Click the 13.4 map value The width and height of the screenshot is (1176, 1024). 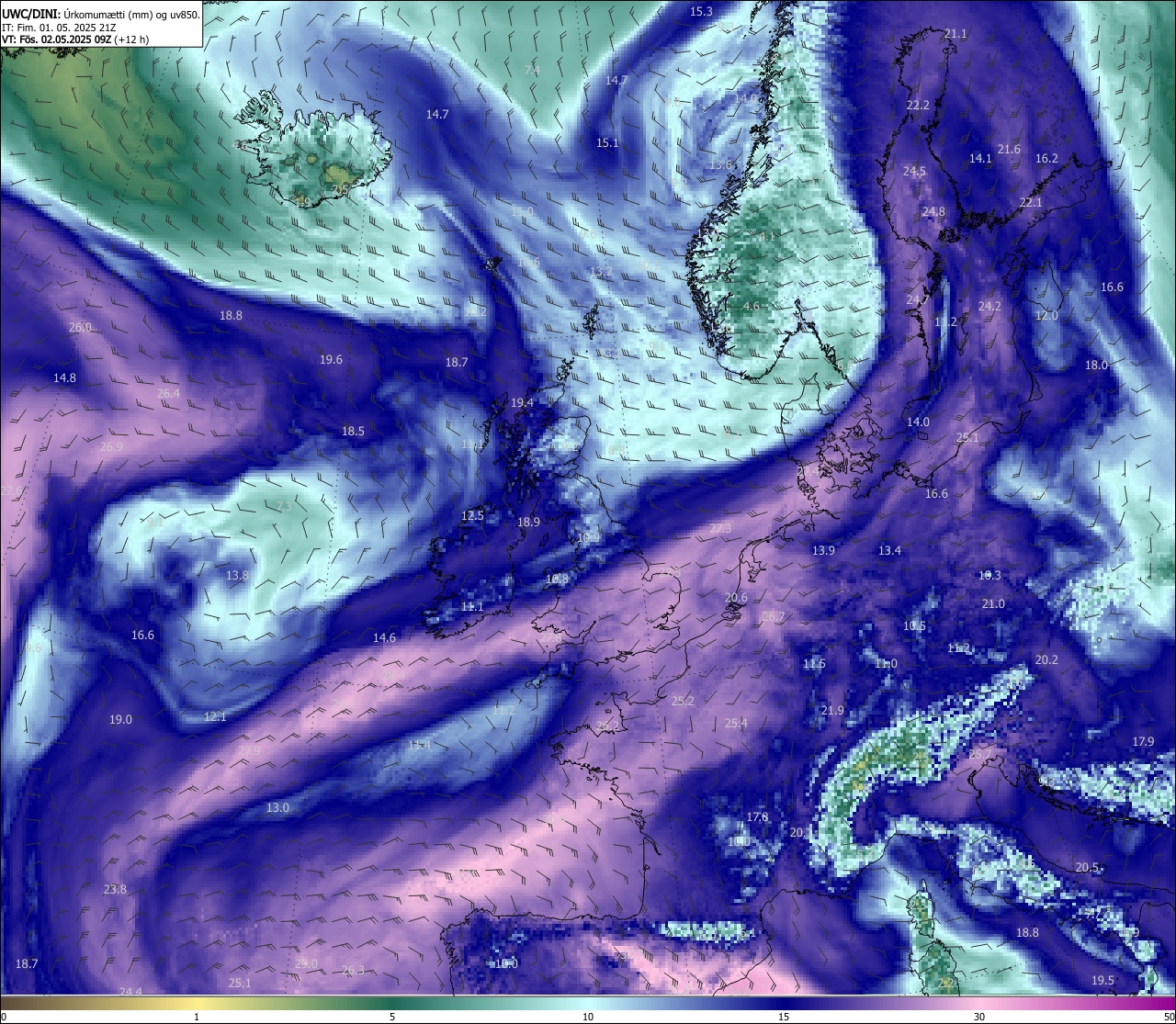tap(889, 550)
